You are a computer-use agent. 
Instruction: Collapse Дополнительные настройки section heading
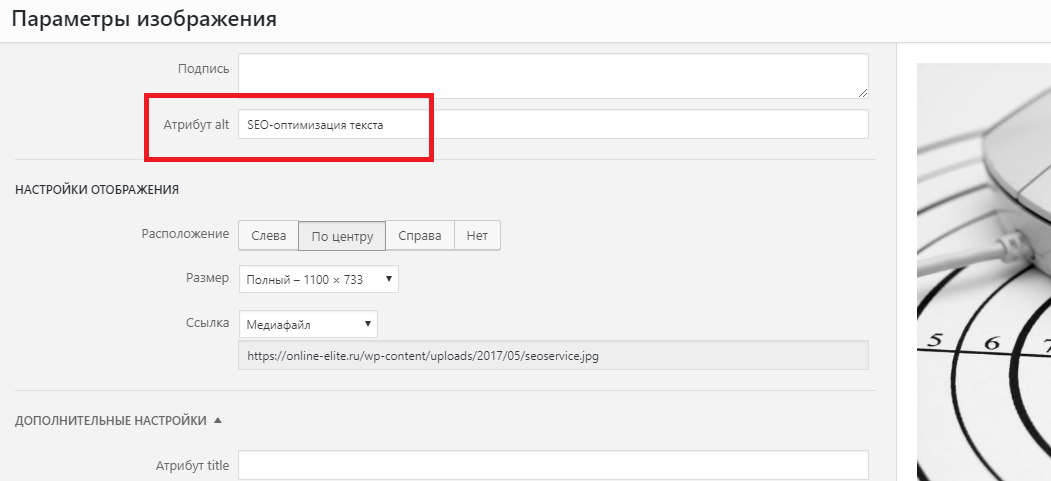[110, 421]
